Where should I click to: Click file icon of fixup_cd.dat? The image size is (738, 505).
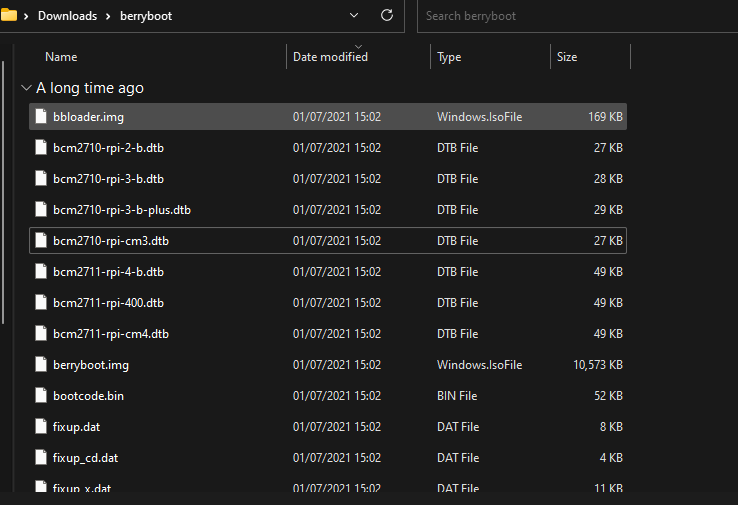41,457
